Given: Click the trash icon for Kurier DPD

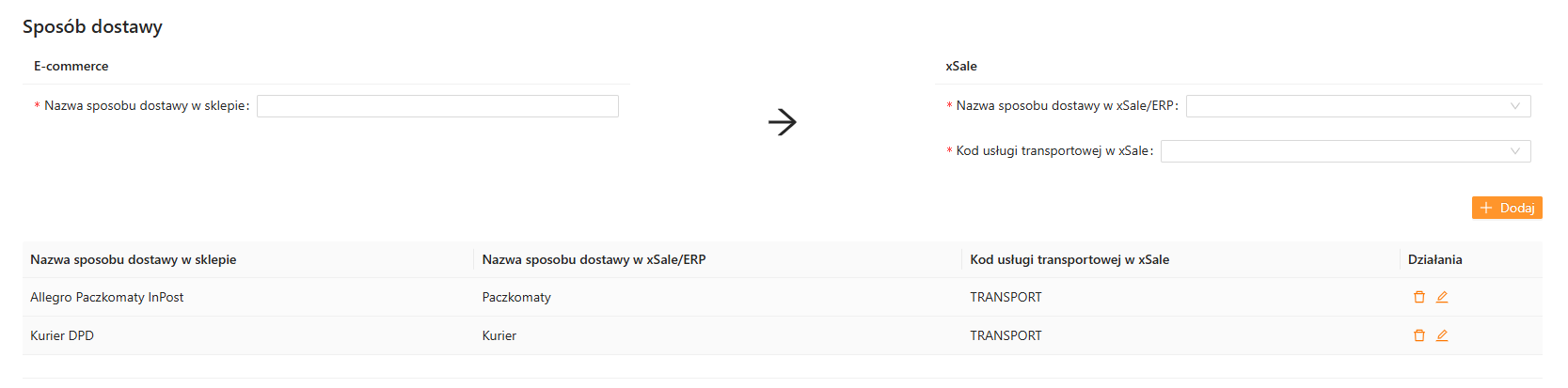Looking at the screenshot, I should click(x=1419, y=335).
